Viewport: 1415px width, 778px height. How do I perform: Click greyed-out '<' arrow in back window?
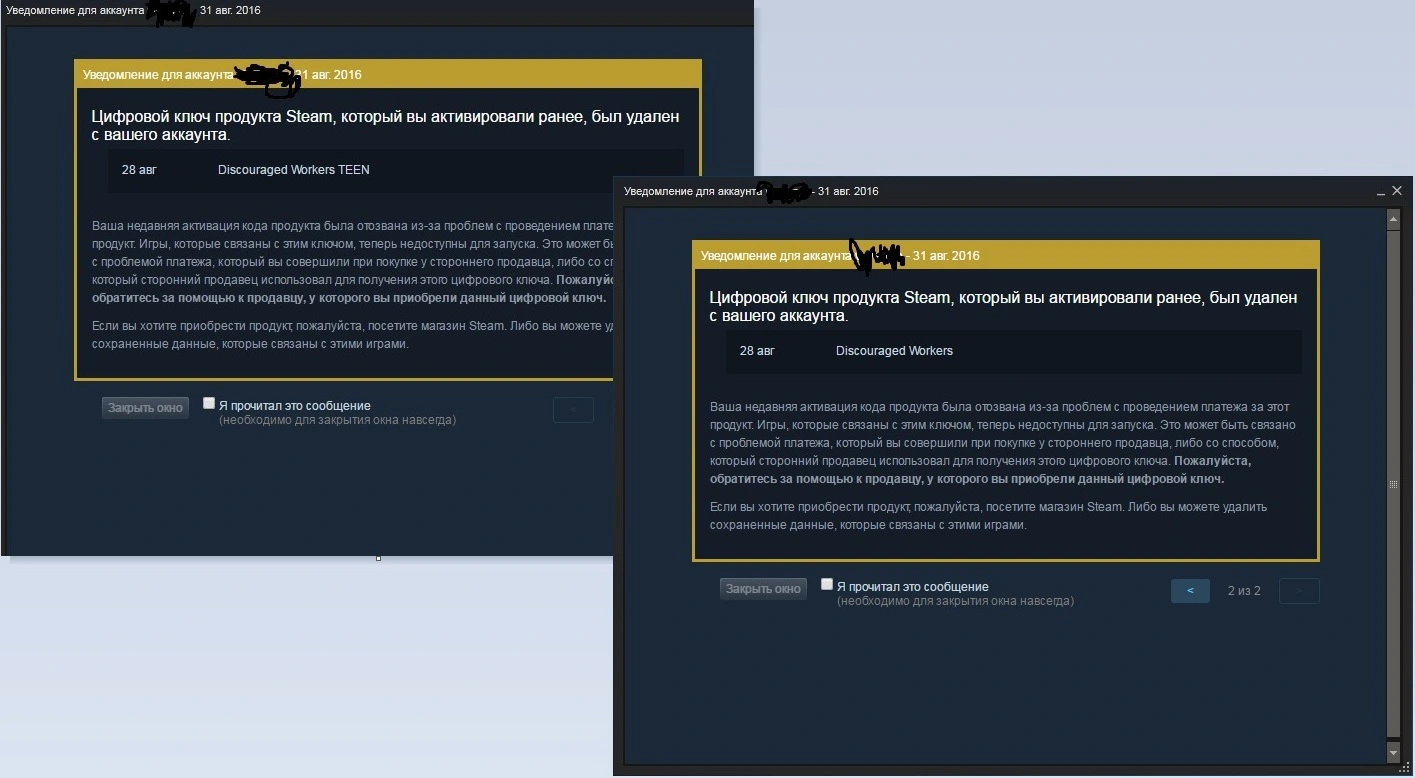point(573,410)
